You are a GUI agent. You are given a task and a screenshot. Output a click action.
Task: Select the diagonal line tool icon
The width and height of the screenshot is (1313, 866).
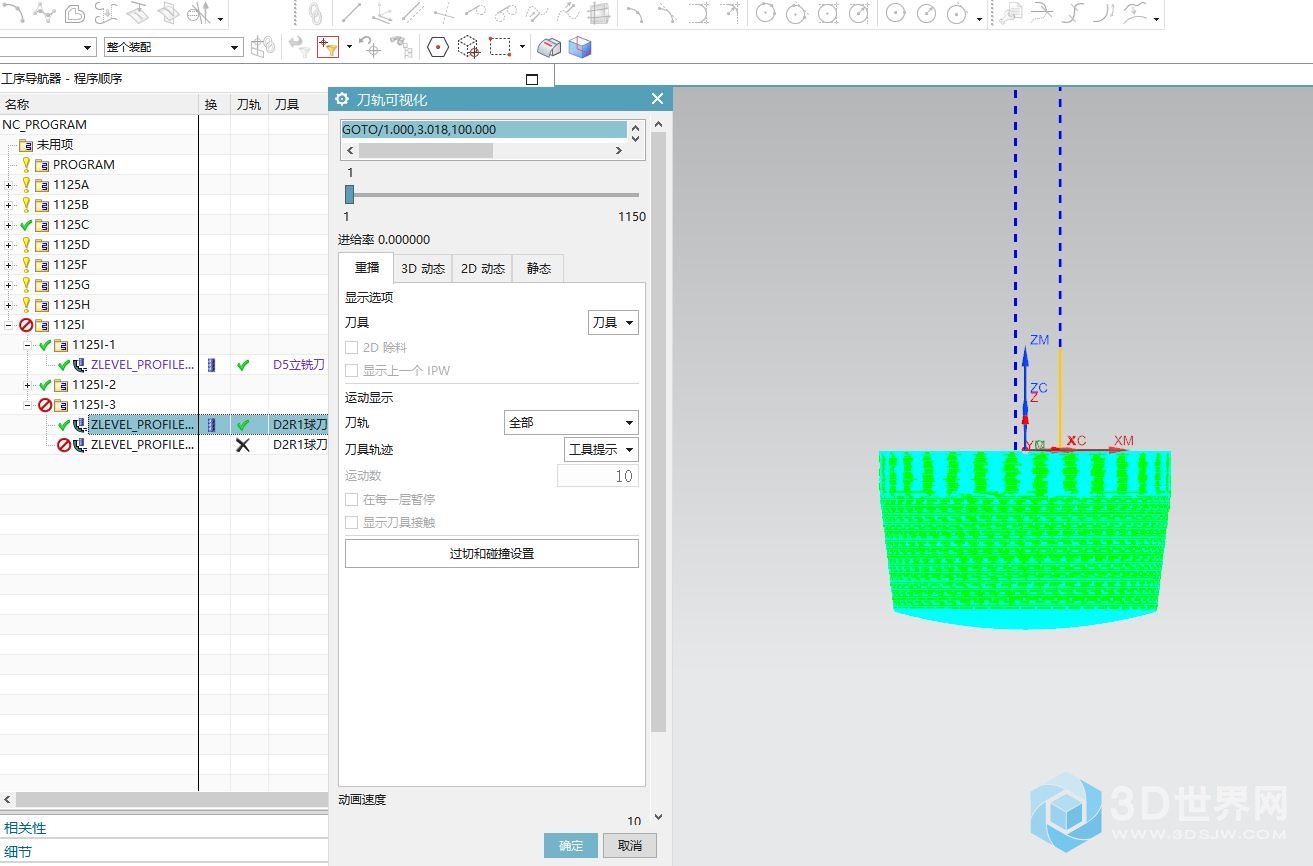[351, 13]
